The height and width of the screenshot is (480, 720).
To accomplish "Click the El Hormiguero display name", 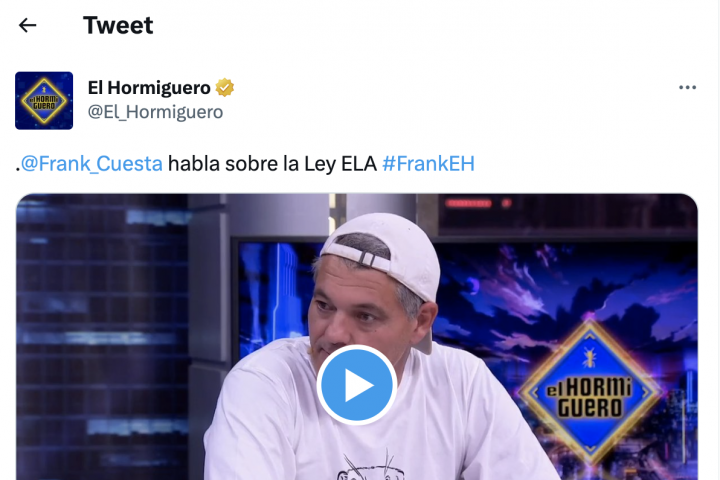I will (x=149, y=87).
